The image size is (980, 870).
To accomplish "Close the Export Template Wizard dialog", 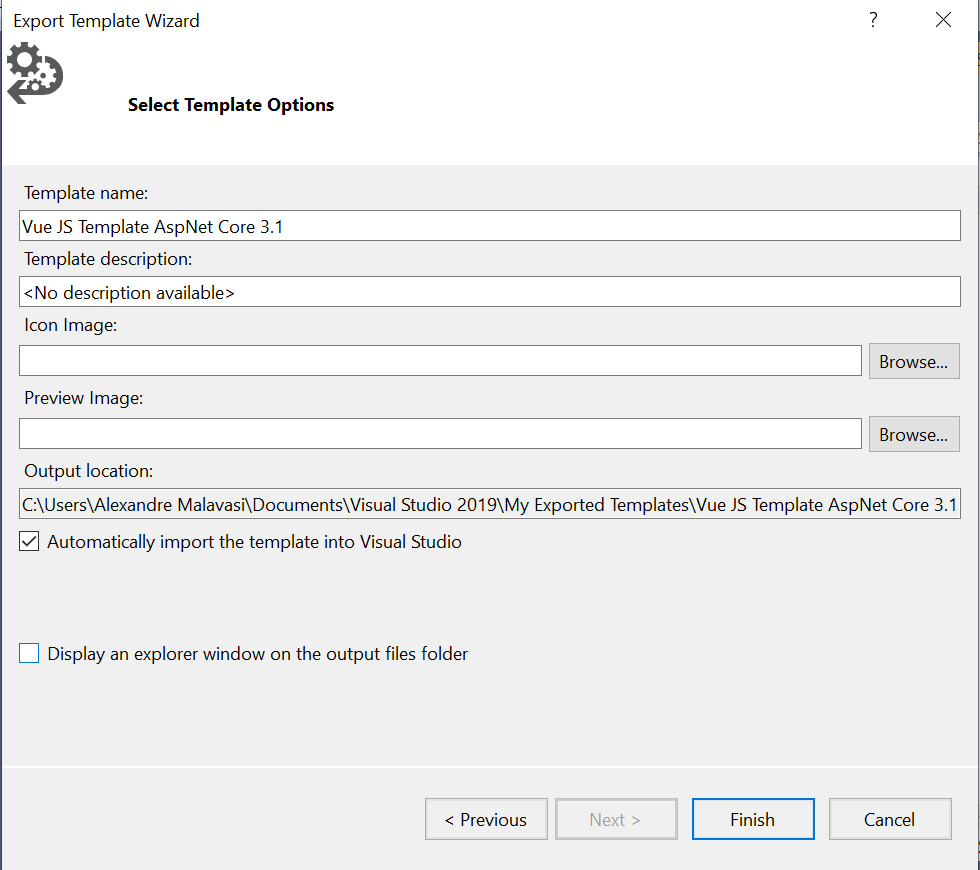I will tap(943, 20).
